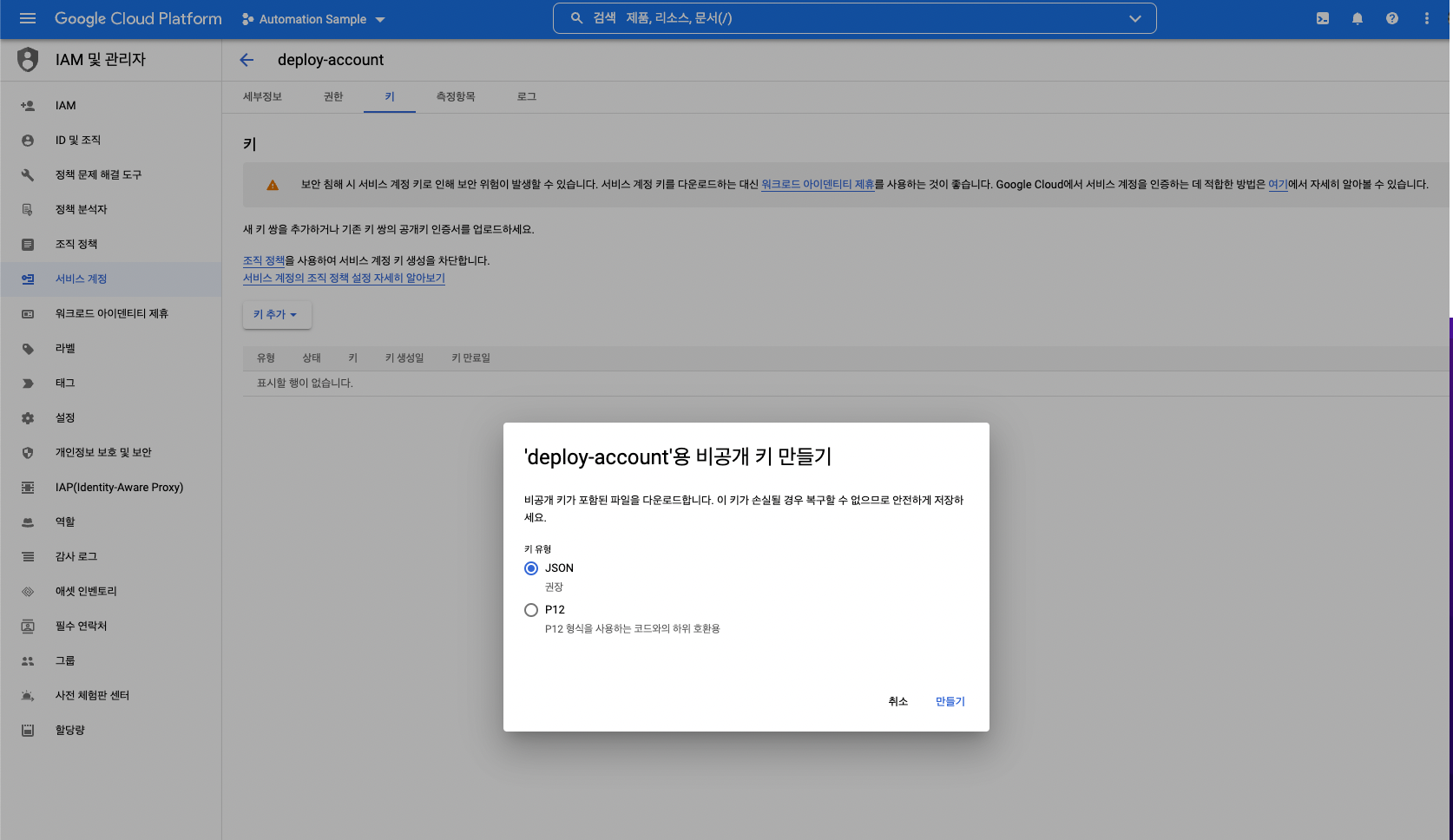Screen dimensions: 1453x840
Task: Click the Google Cloud Platform logo
Action: point(138,18)
